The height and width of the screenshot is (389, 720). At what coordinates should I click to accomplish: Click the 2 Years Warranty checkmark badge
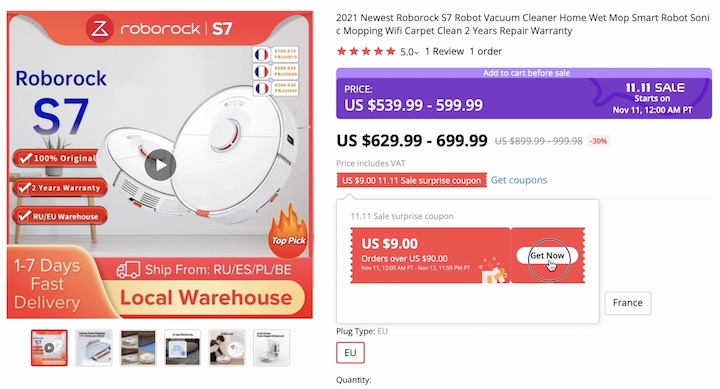point(60,187)
